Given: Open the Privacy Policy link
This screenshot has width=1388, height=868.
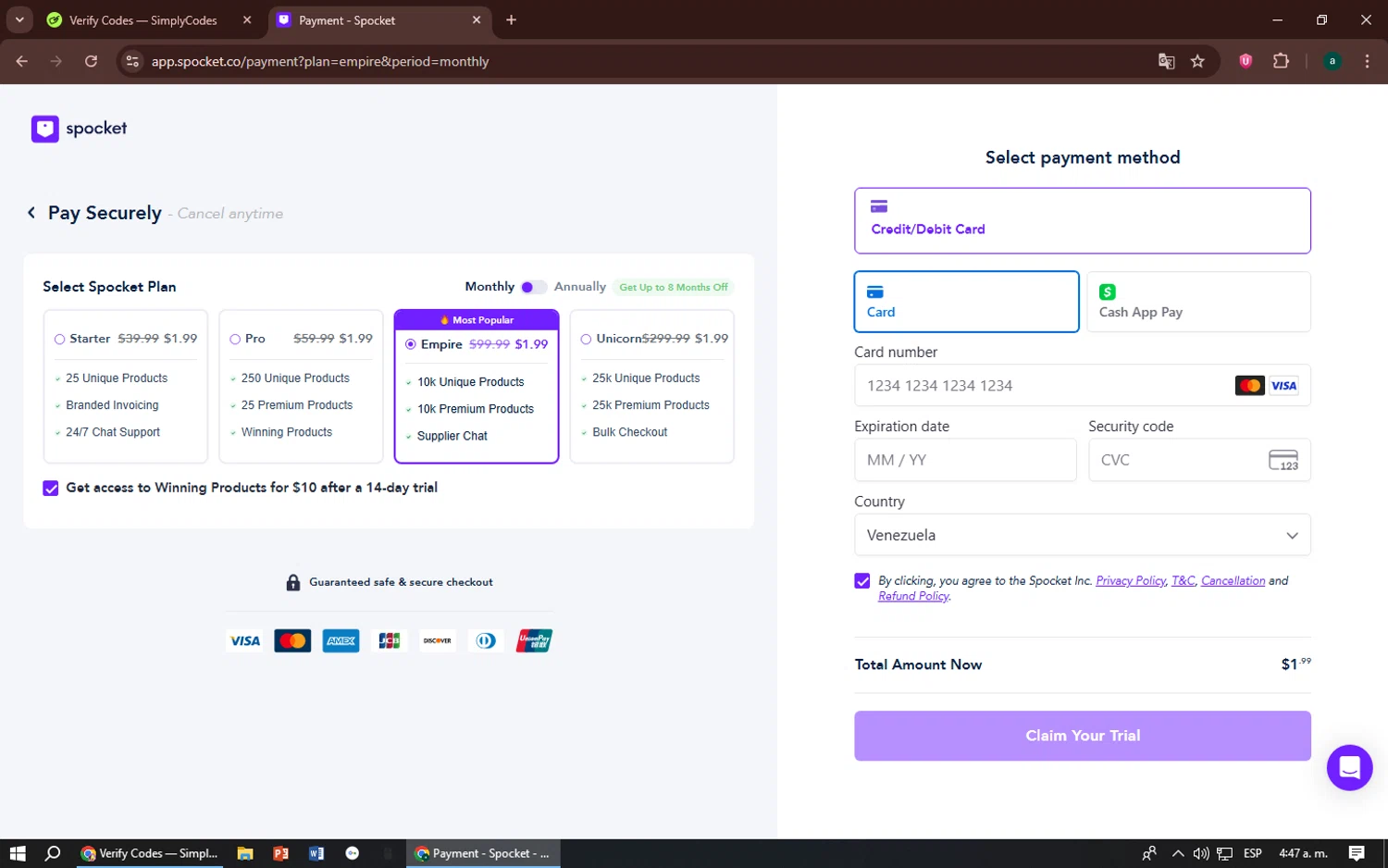Looking at the screenshot, I should (1130, 581).
